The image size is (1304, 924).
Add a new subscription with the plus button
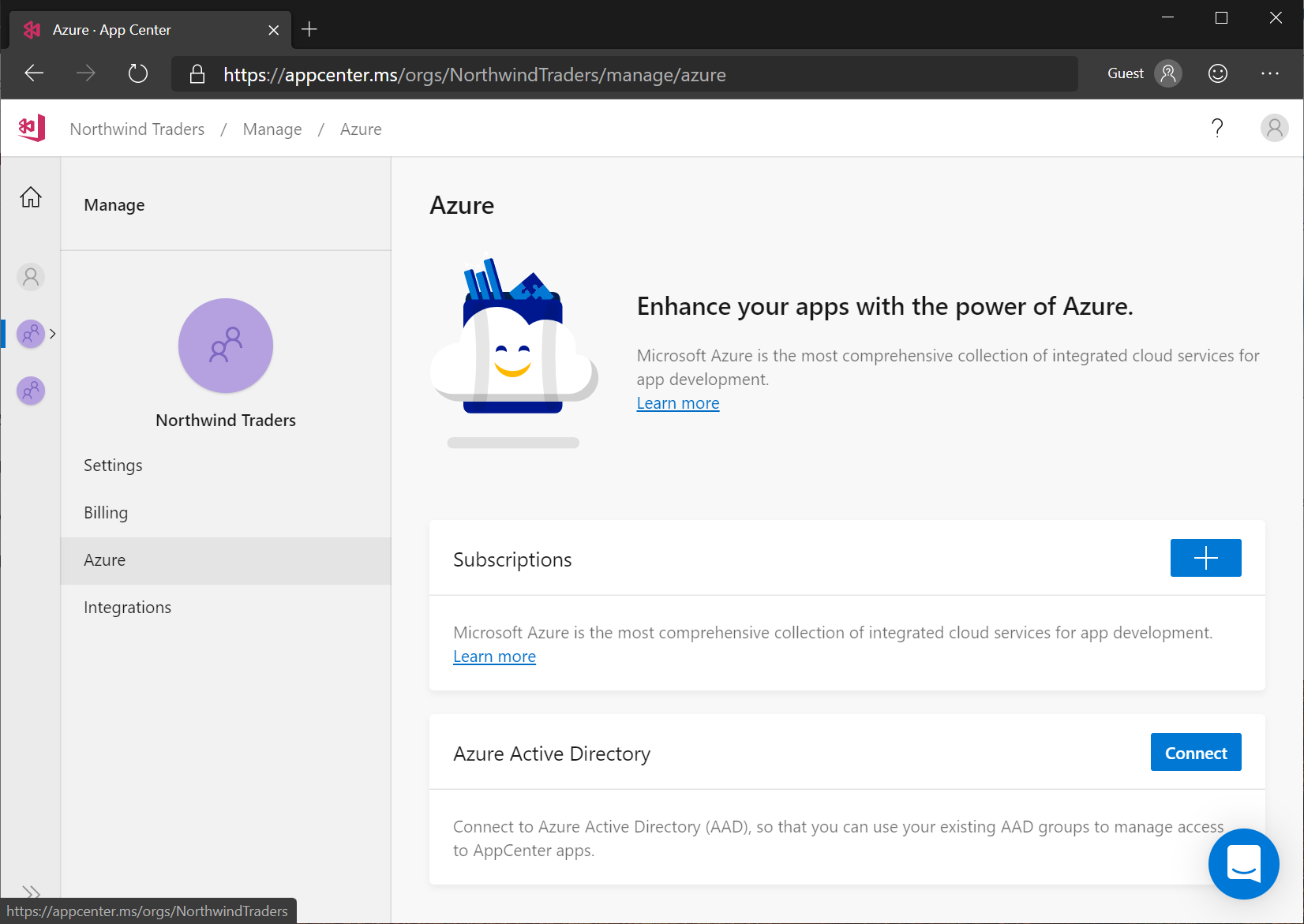1205,558
